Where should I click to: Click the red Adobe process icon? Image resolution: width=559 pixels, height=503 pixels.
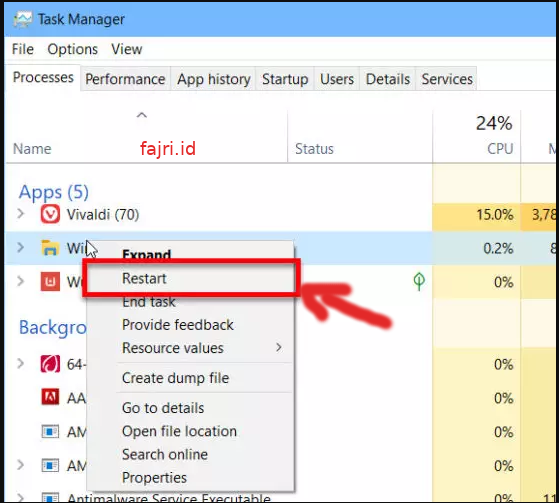coord(50,397)
